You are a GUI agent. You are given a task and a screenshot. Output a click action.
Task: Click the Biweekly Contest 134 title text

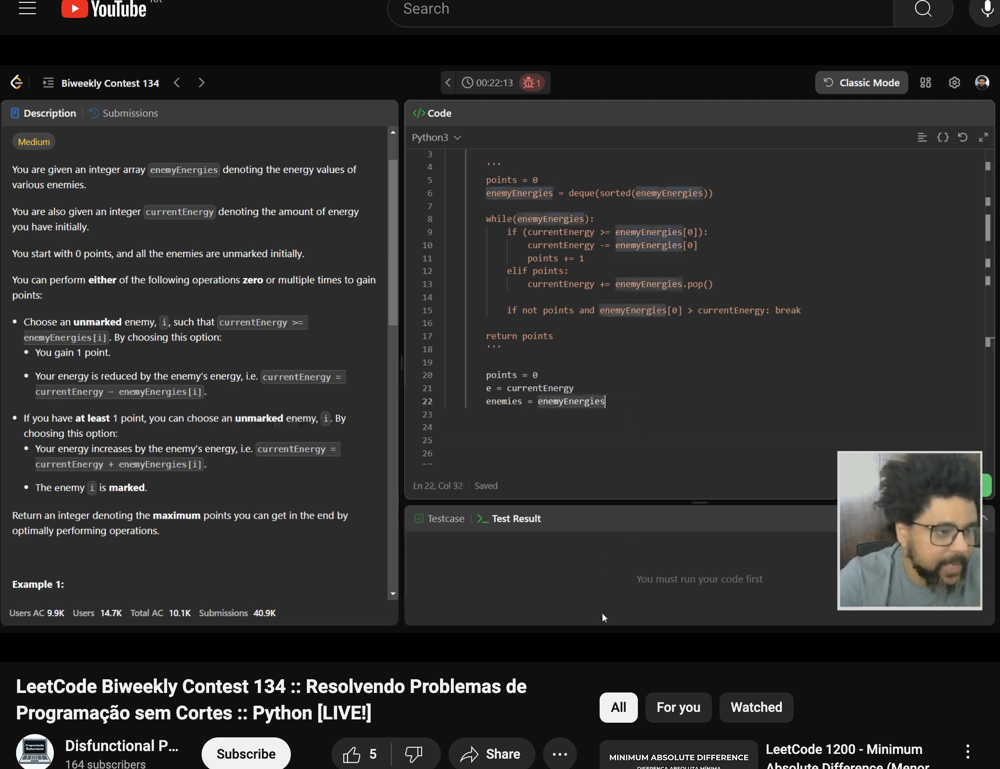pos(110,83)
